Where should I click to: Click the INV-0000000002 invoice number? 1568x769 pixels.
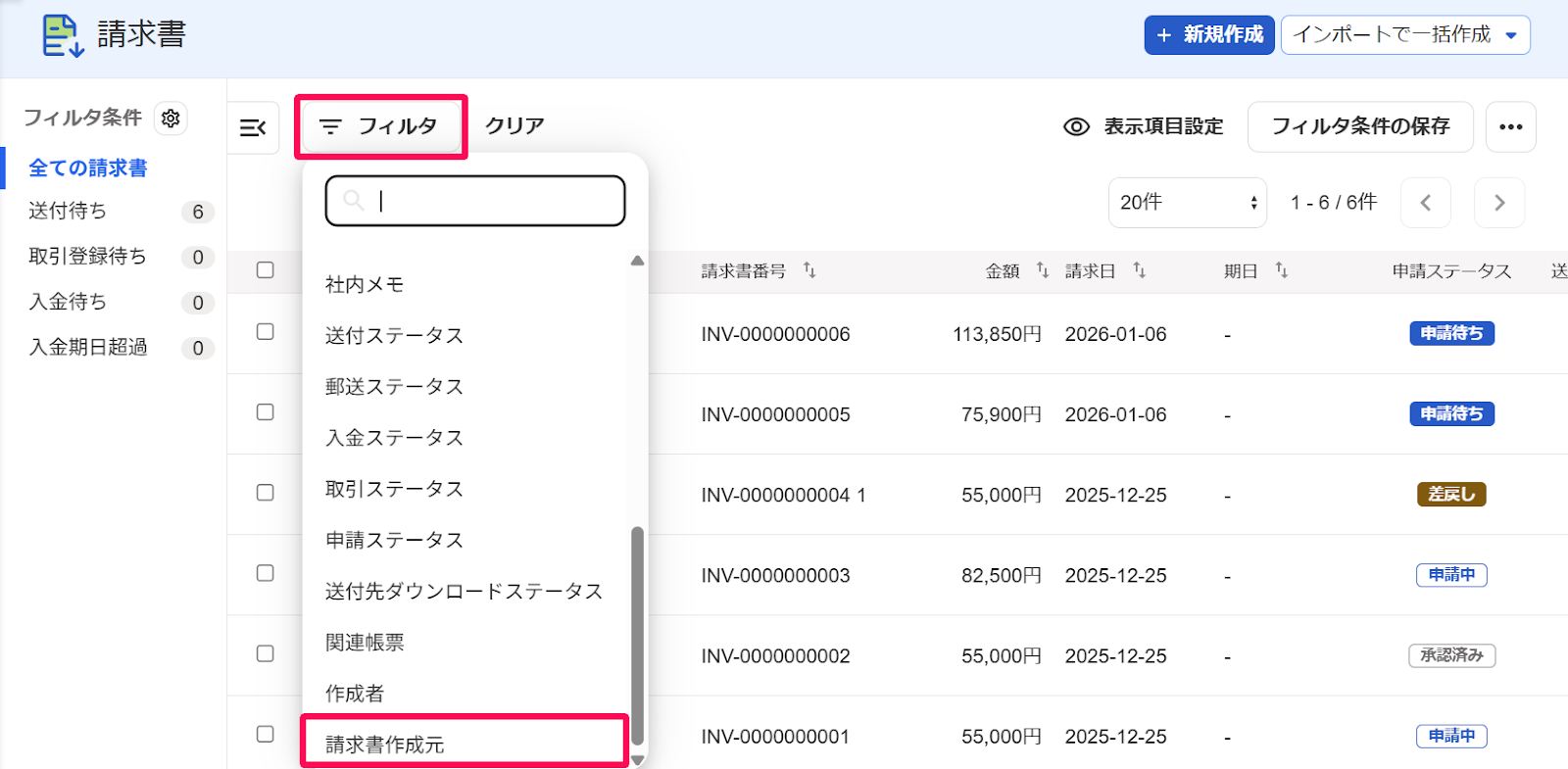tap(775, 655)
